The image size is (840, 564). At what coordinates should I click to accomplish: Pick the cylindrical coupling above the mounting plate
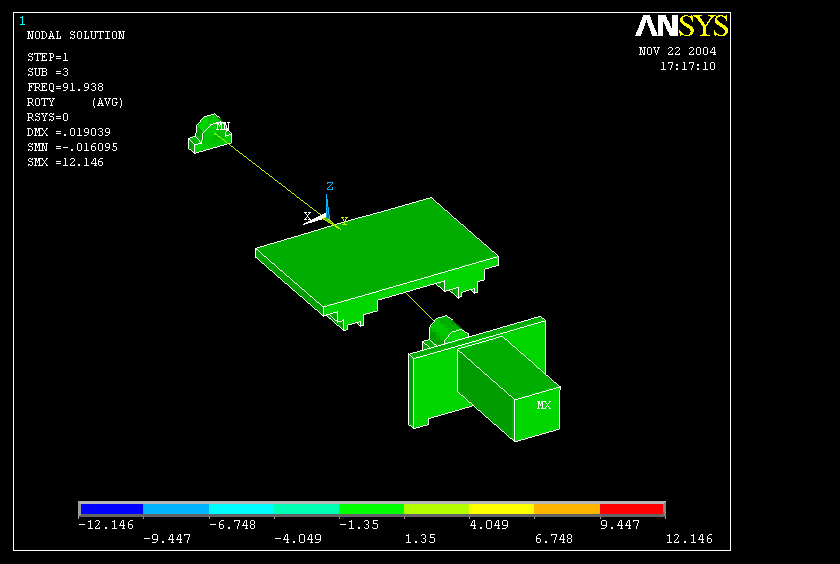tap(445, 330)
